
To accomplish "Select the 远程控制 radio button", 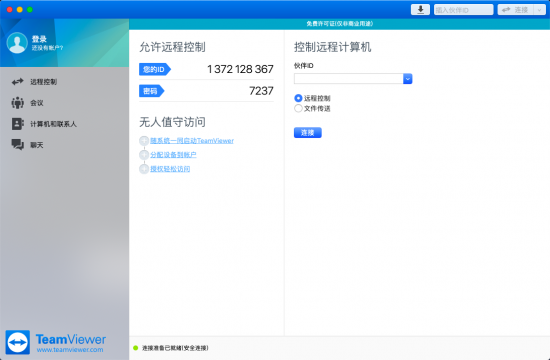I will pos(298,98).
